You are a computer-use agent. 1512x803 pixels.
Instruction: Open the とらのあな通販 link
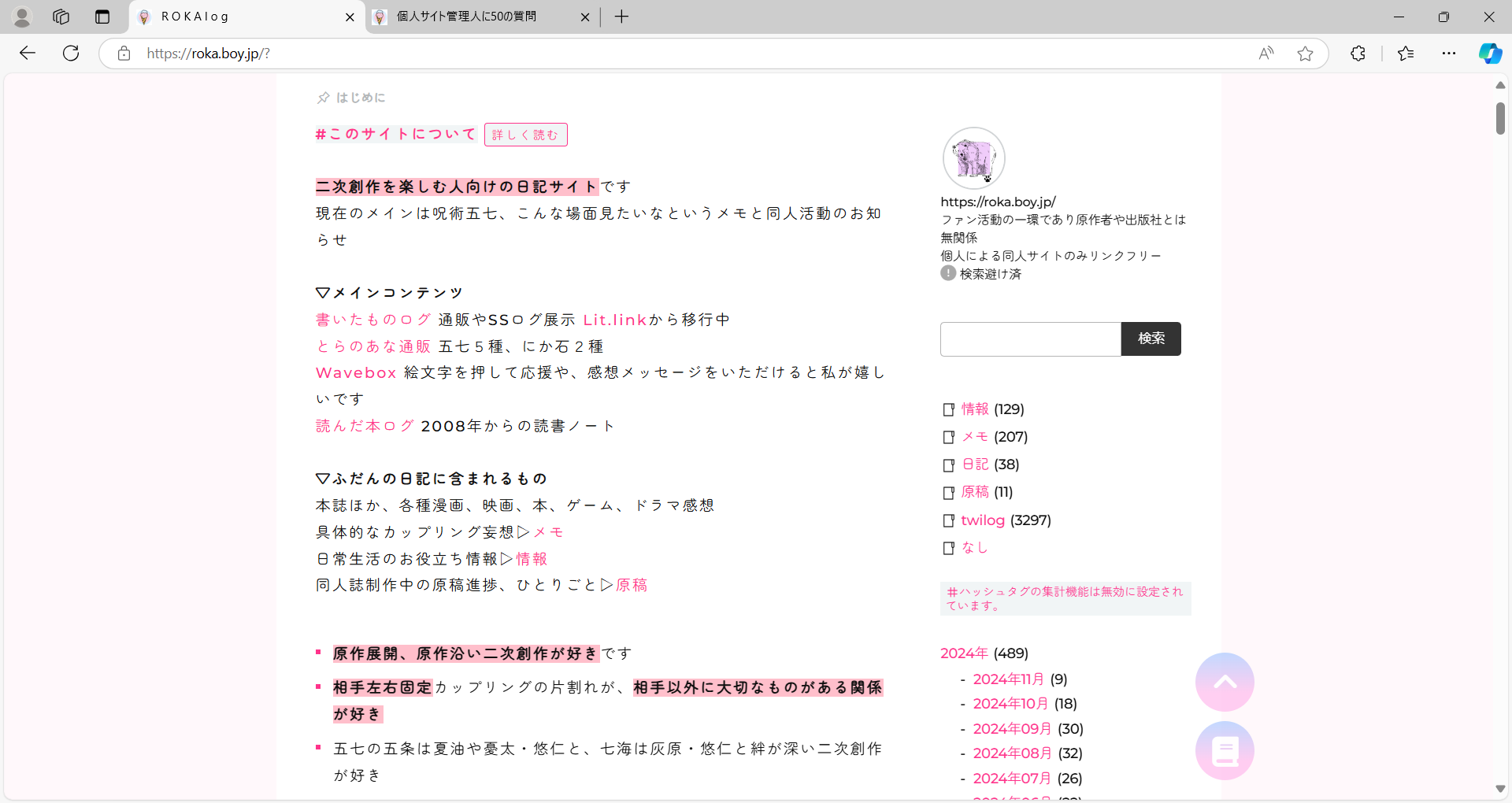coord(373,346)
